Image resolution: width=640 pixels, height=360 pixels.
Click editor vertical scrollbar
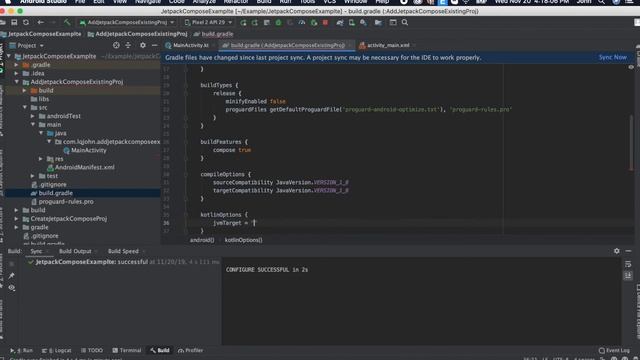point(631,143)
